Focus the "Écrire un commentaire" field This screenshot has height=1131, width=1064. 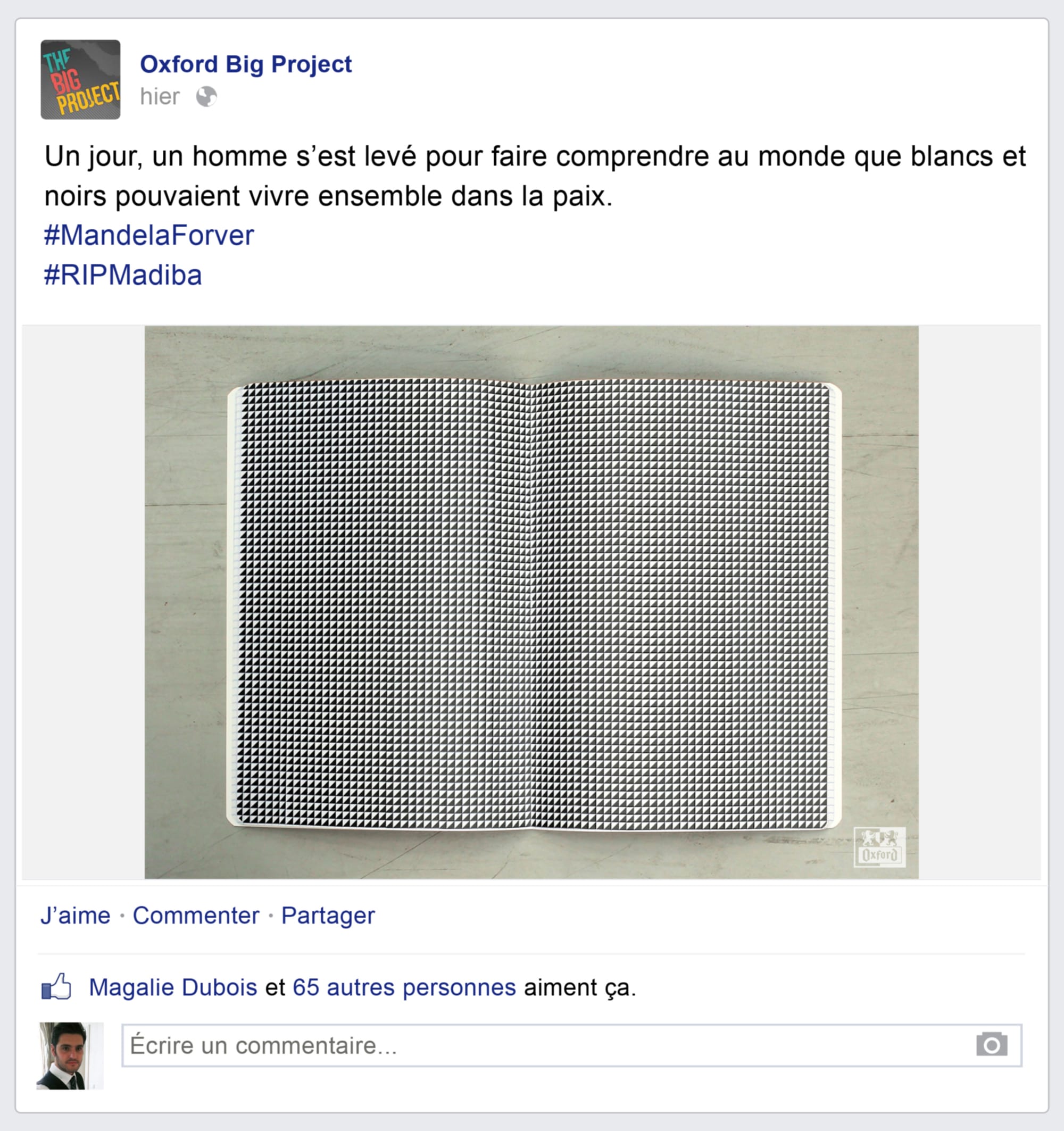point(572,1045)
